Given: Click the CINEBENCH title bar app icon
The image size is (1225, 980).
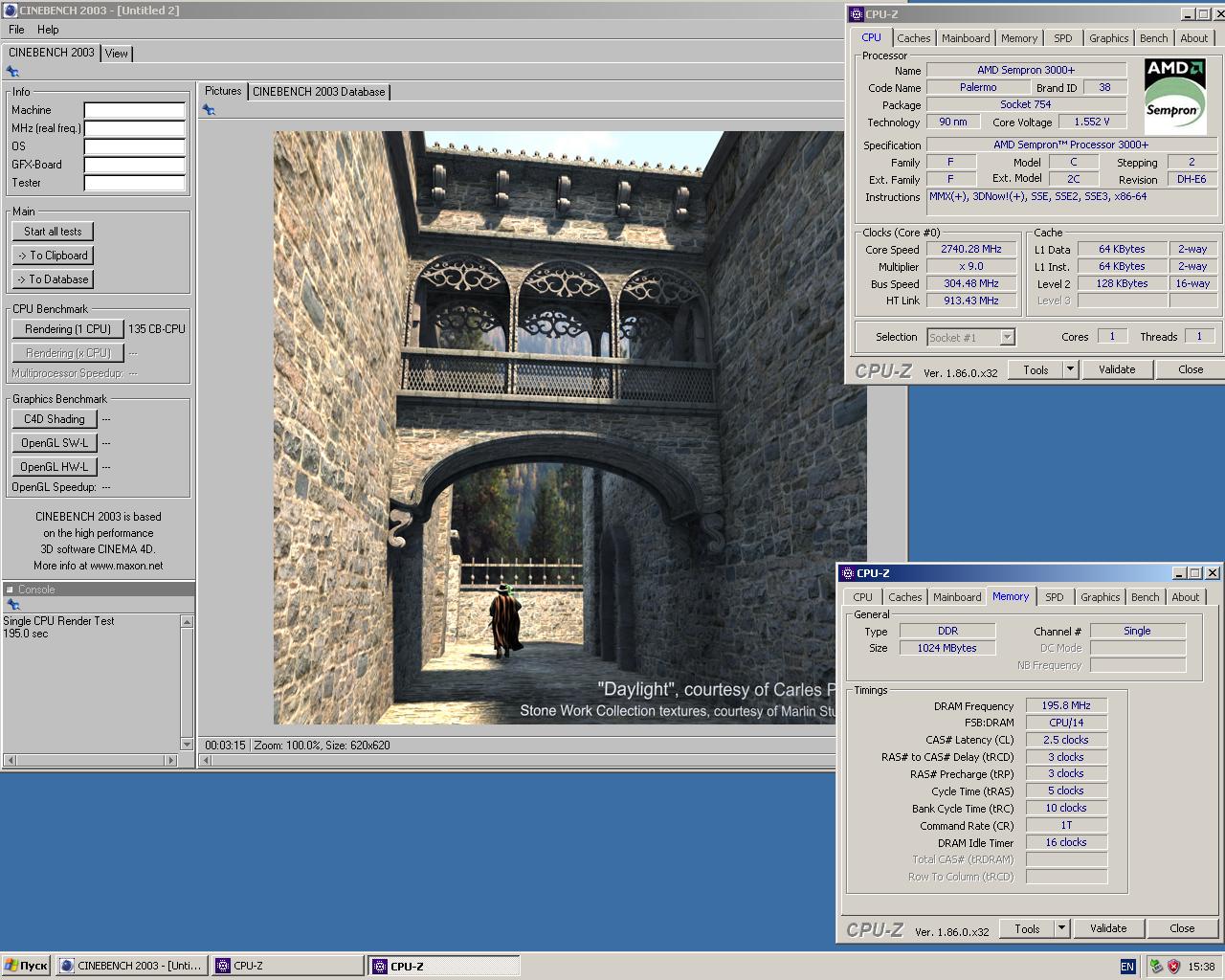Looking at the screenshot, I should tap(10, 11).
